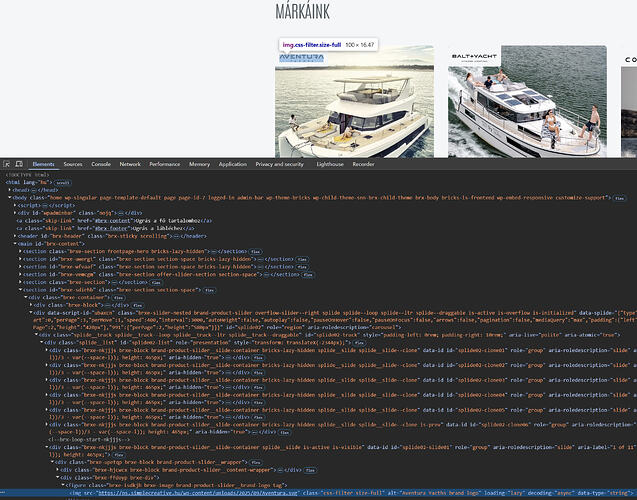The image size is (637, 500).
Task: Activate the inspect element picker icon
Action: (x=7, y=163)
